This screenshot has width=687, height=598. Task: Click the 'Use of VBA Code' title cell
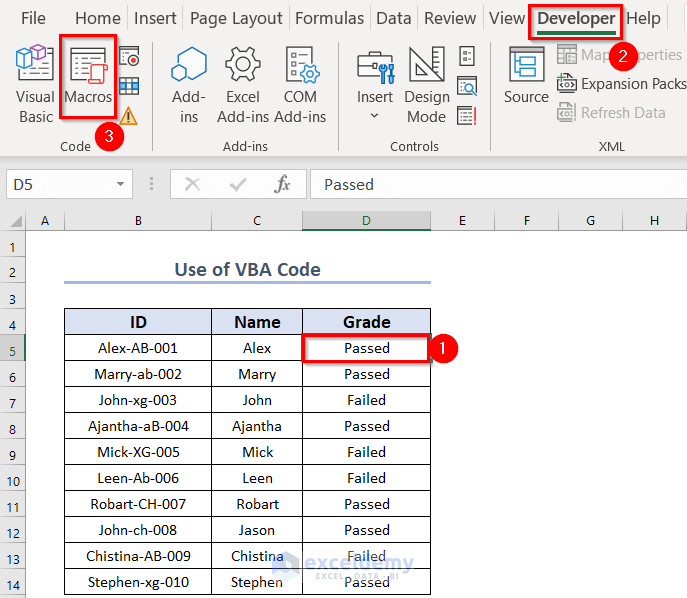[248, 269]
